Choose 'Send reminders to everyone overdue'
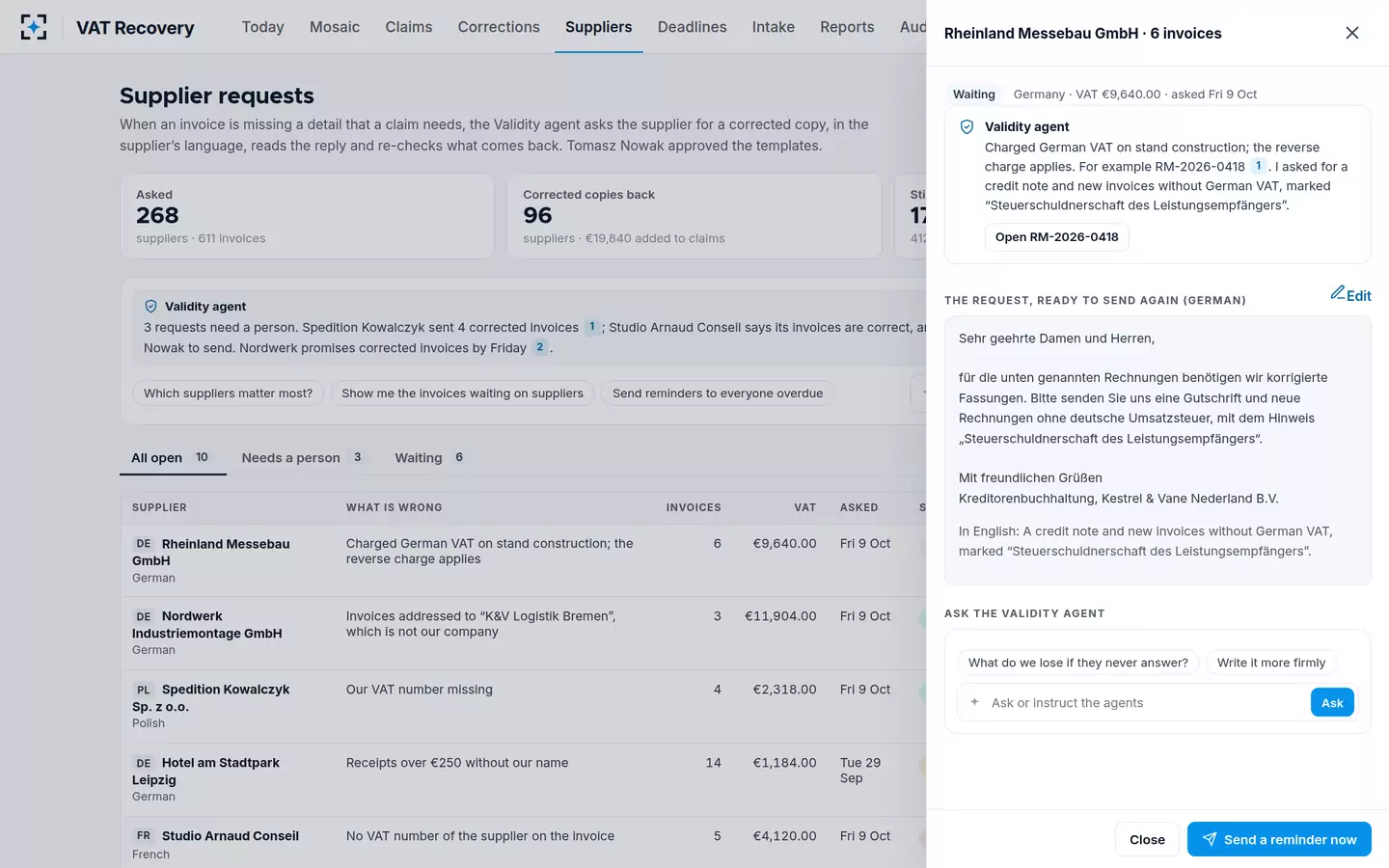Image resolution: width=1389 pixels, height=868 pixels. point(718,393)
